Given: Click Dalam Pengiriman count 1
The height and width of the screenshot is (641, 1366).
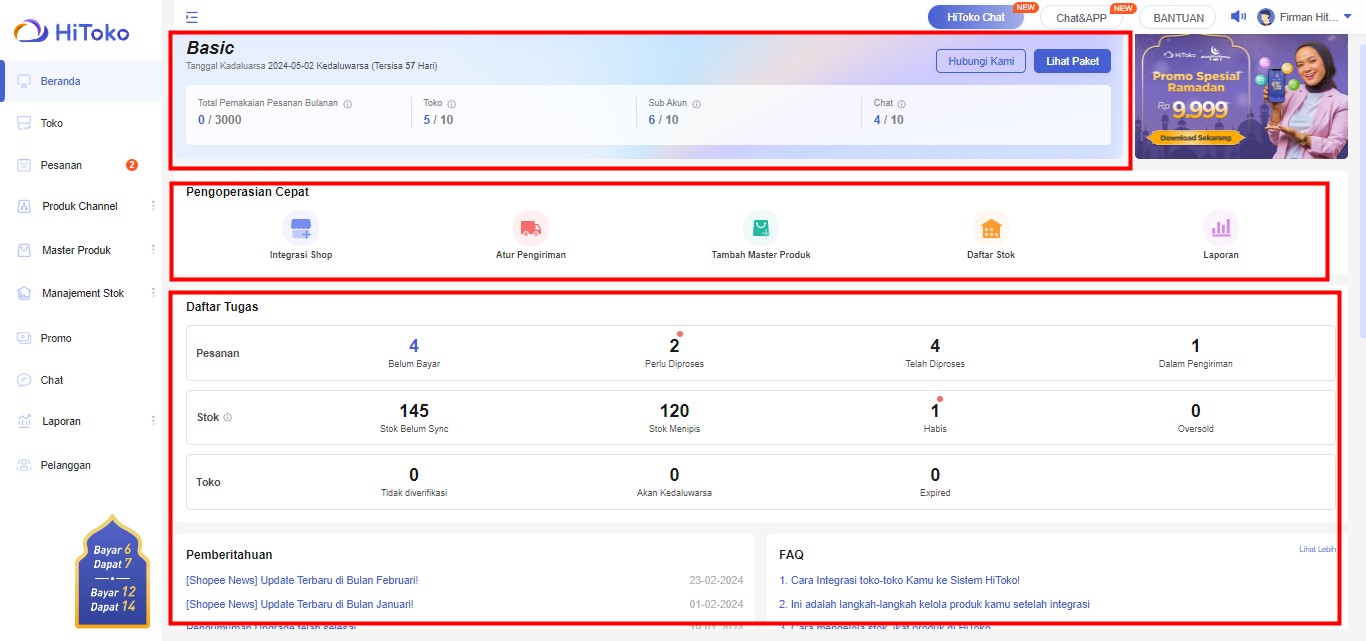Looking at the screenshot, I should (x=1195, y=346).
